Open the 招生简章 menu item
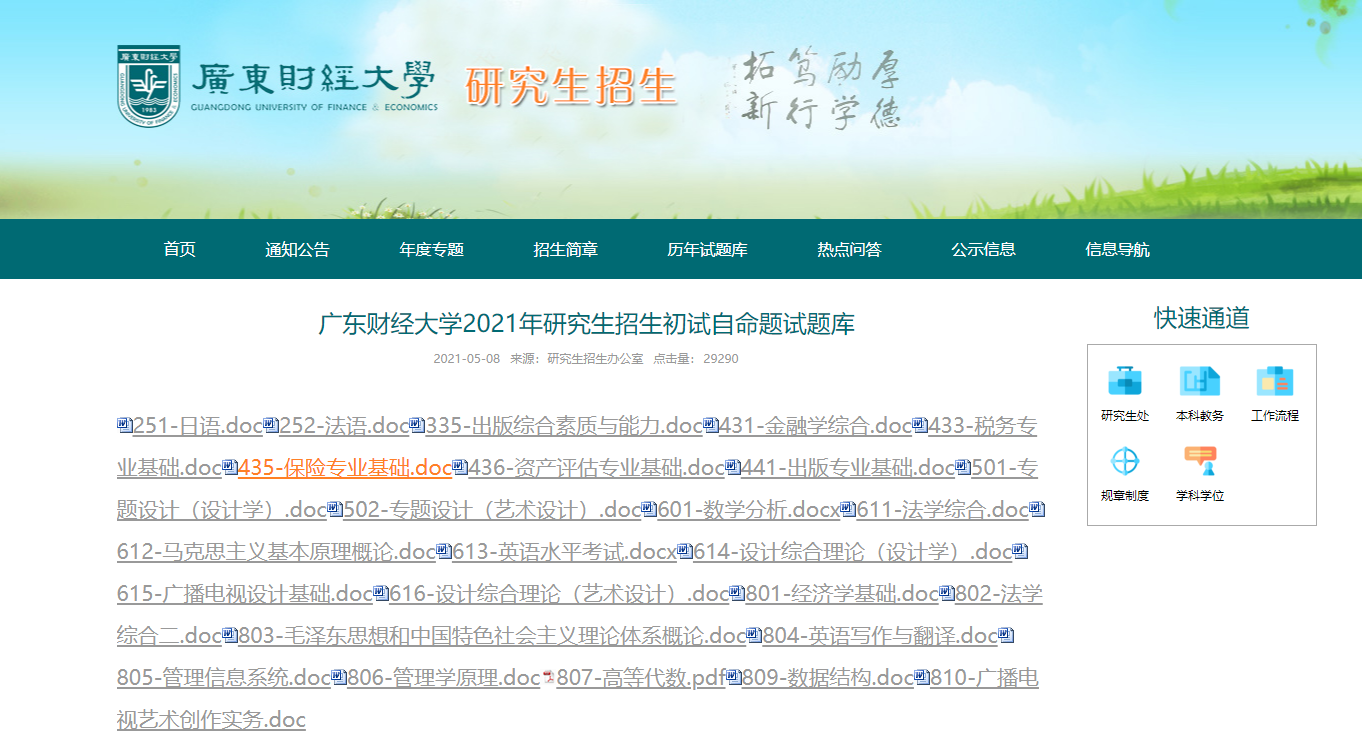 pyautogui.click(x=566, y=250)
